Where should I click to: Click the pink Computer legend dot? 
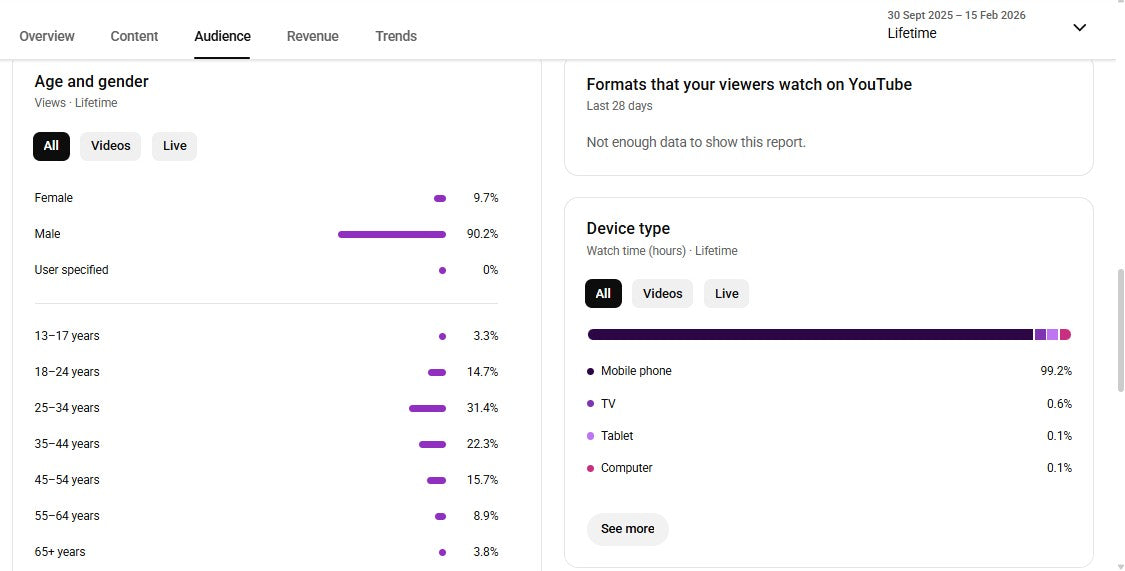591,468
